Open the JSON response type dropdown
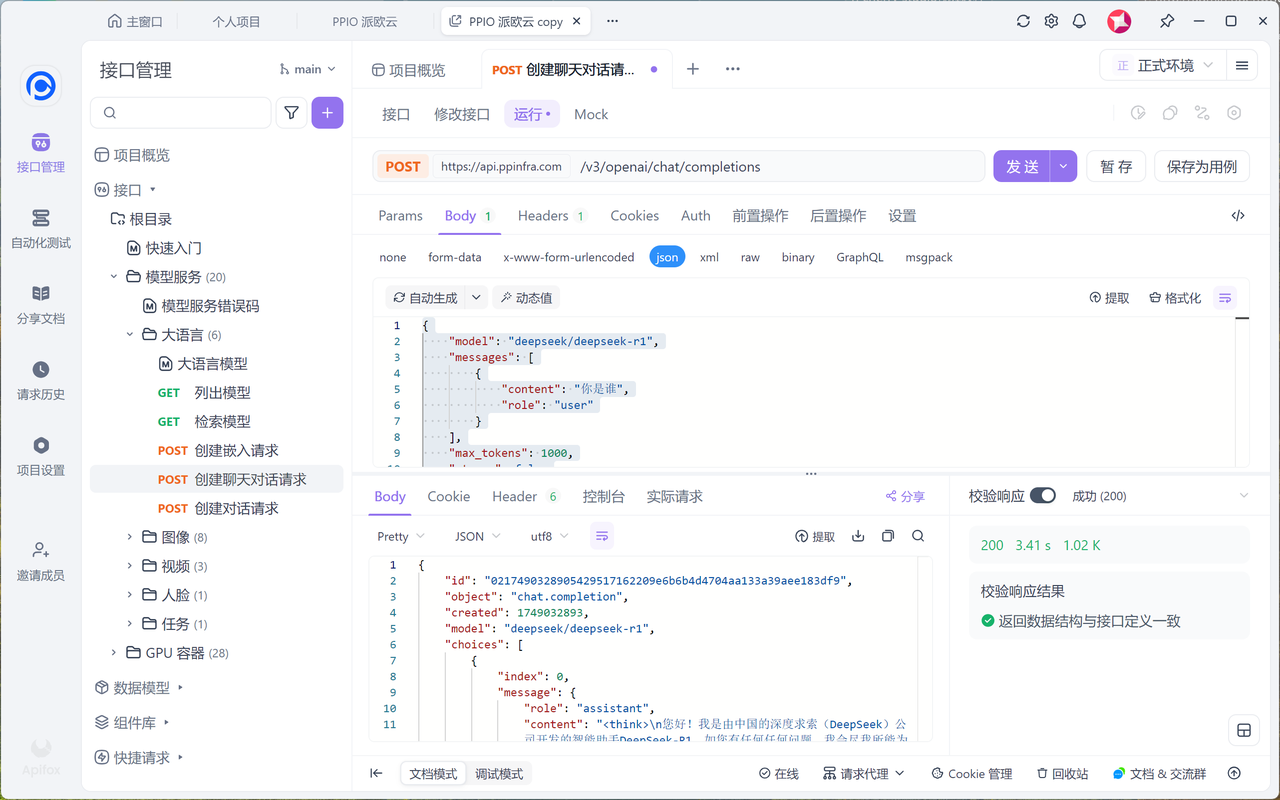Image resolution: width=1280 pixels, height=800 pixels. tap(477, 537)
